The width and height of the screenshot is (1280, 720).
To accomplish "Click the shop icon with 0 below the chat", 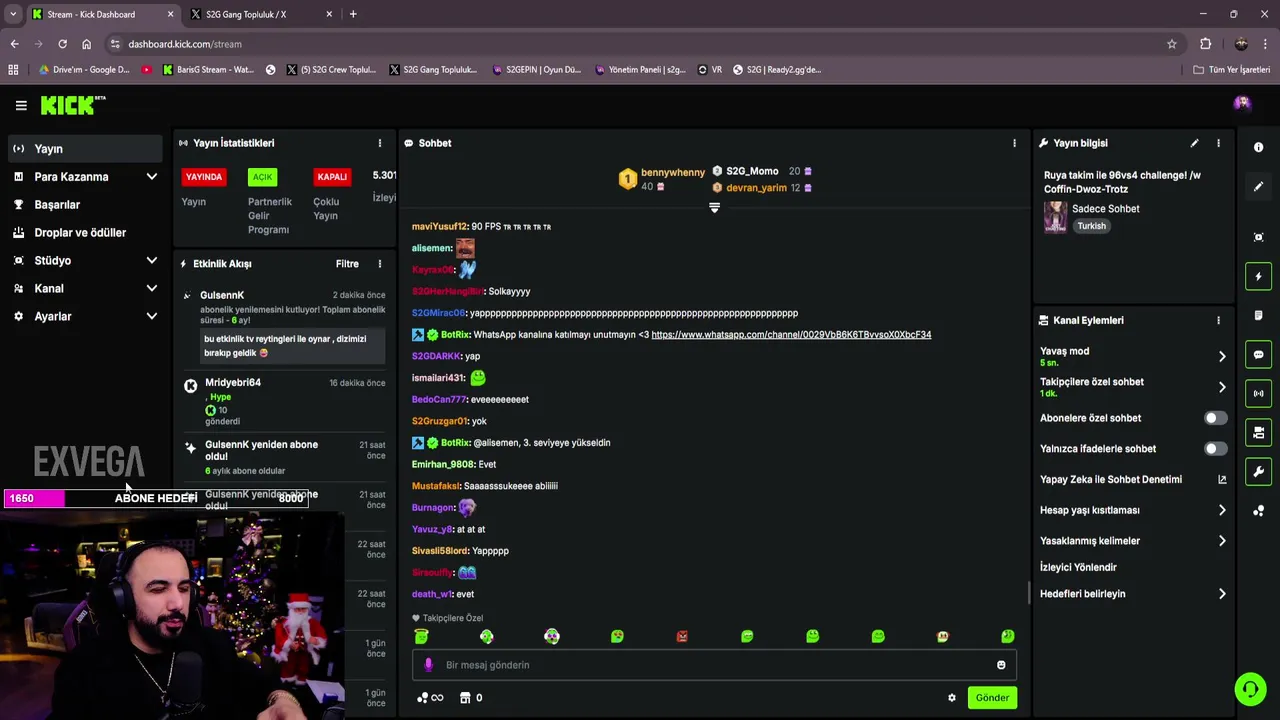I will (x=471, y=698).
